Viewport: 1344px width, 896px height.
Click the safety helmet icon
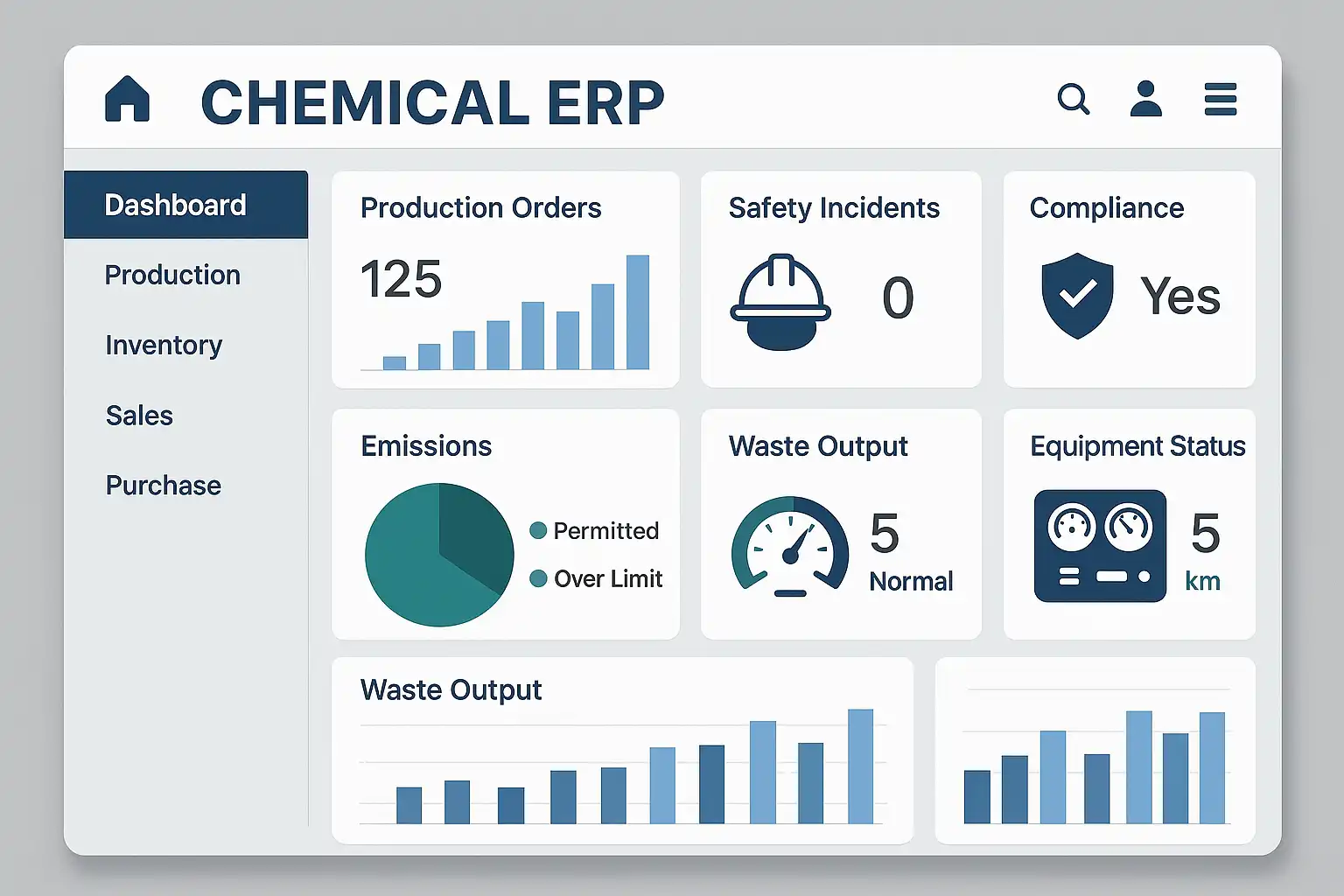point(780,302)
